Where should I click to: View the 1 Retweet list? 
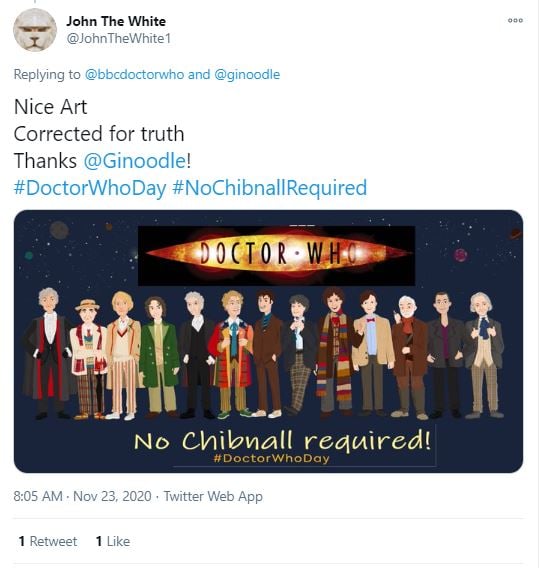click(48, 541)
